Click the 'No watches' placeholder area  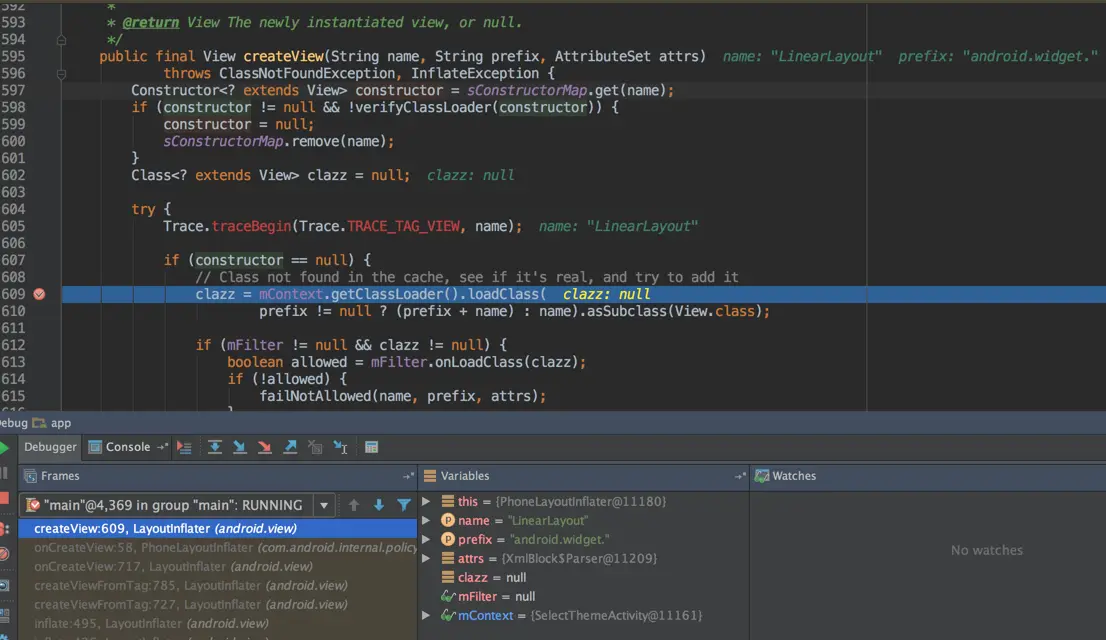tap(986, 550)
